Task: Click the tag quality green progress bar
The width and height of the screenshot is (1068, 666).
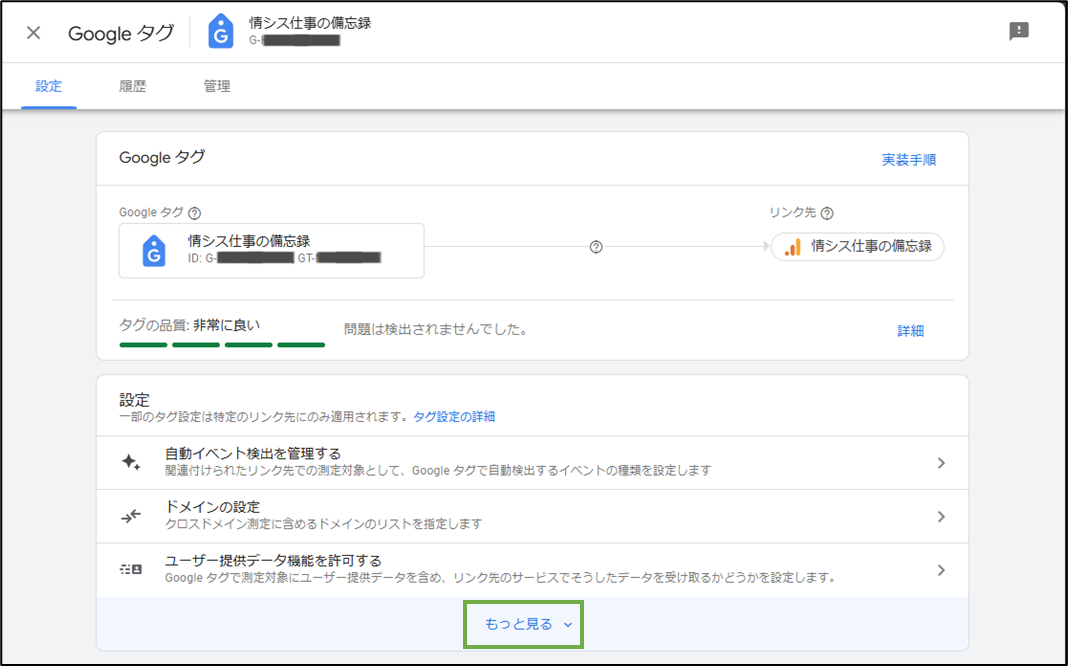Action: click(x=222, y=345)
